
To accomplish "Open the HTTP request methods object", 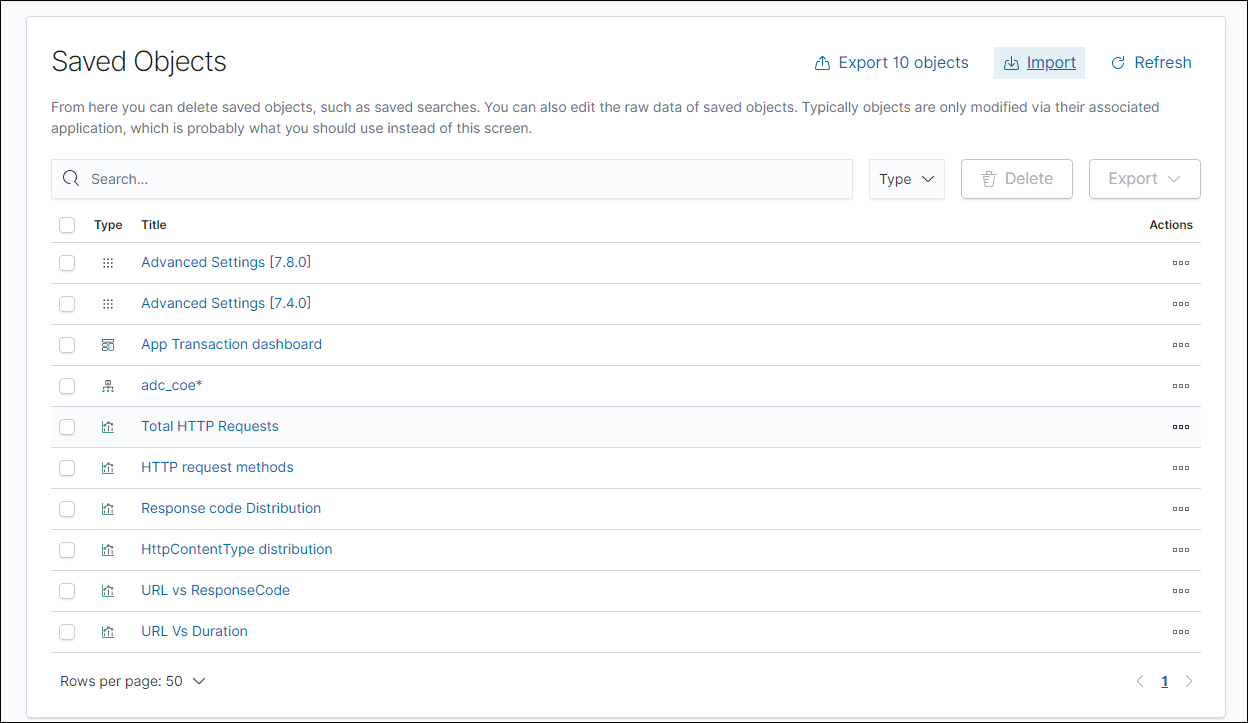I will pyautogui.click(x=217, y=468).
